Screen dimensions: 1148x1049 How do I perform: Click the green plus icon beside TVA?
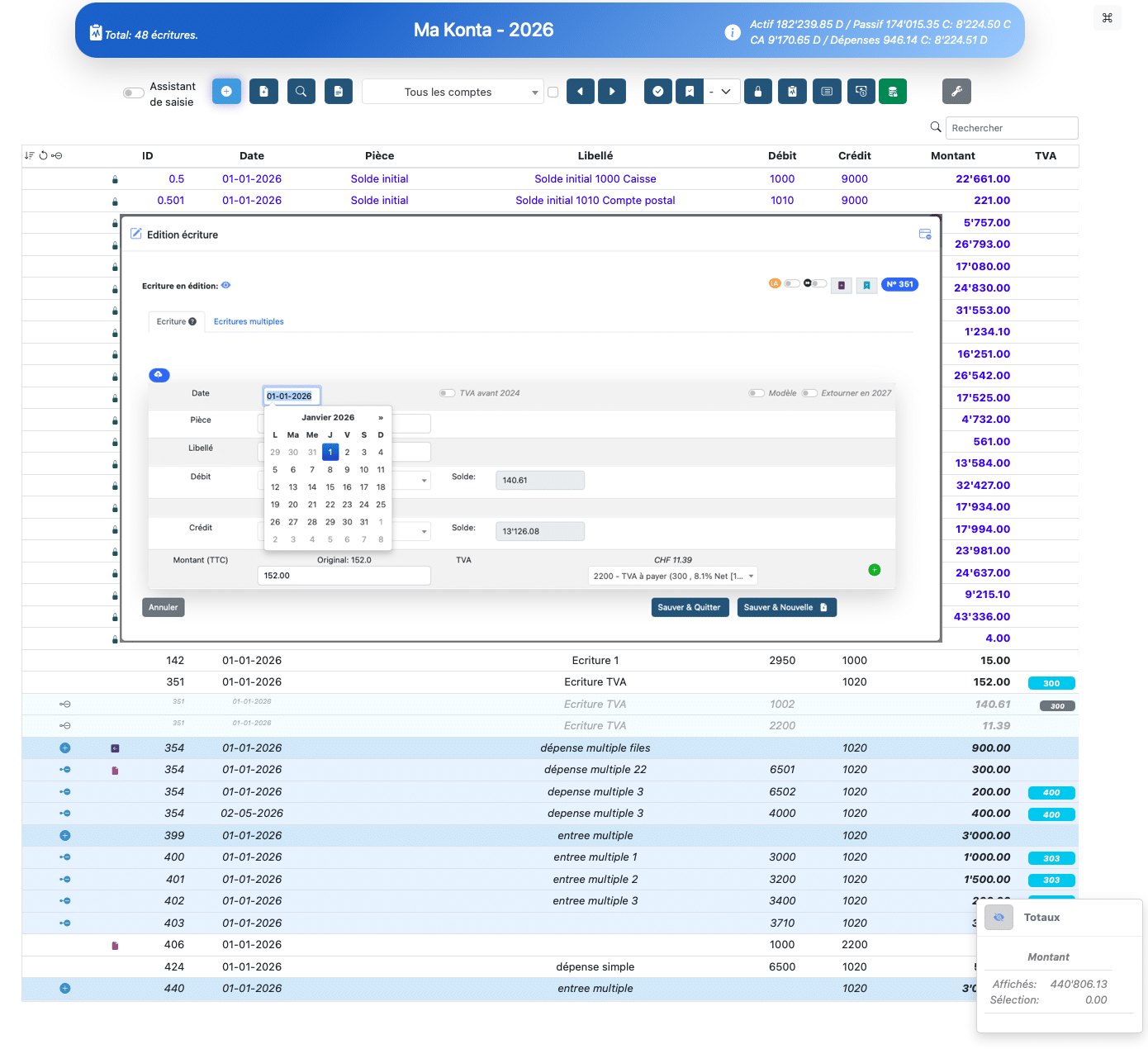(x=874, y=570)
